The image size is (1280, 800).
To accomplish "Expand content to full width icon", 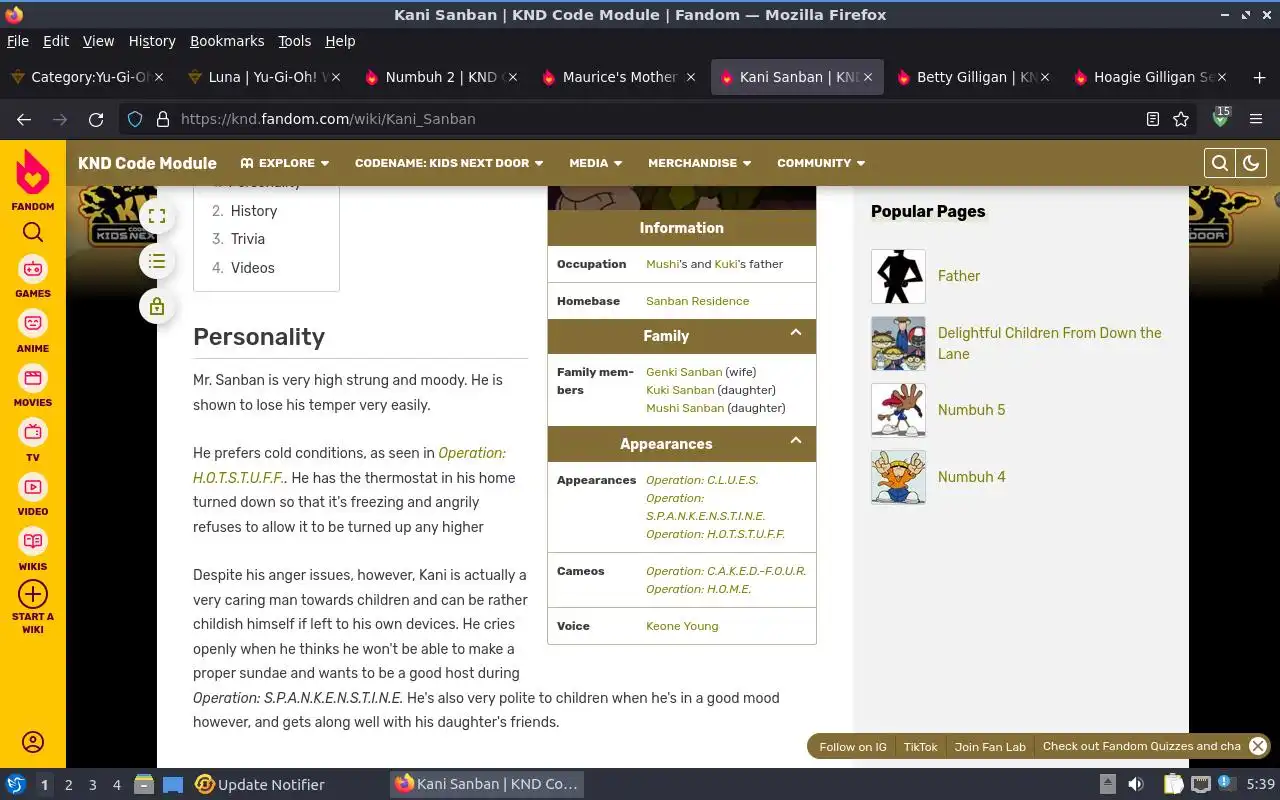I will (157, 216).
